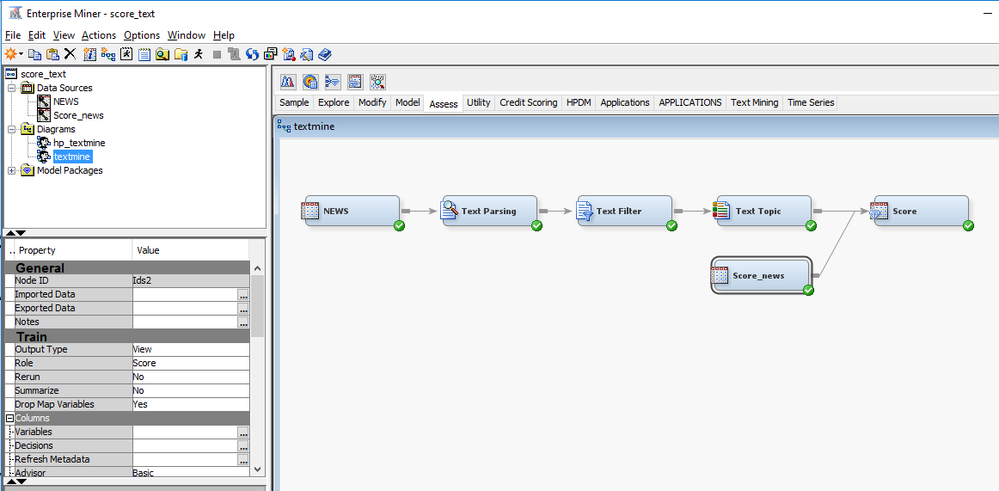Viewport: 999px width, 491px height.
Task: Select the Text Topic node
Action: pos(764,211)
